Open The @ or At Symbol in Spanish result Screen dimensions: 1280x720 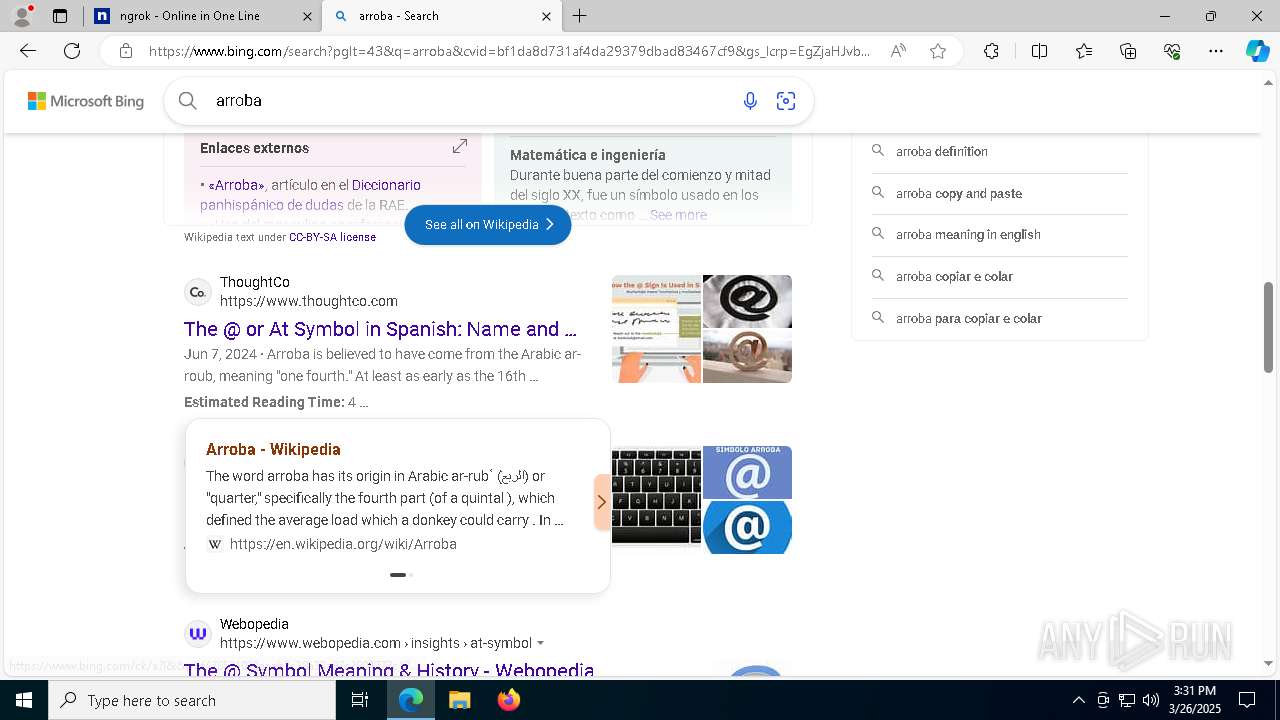[380, 329]
